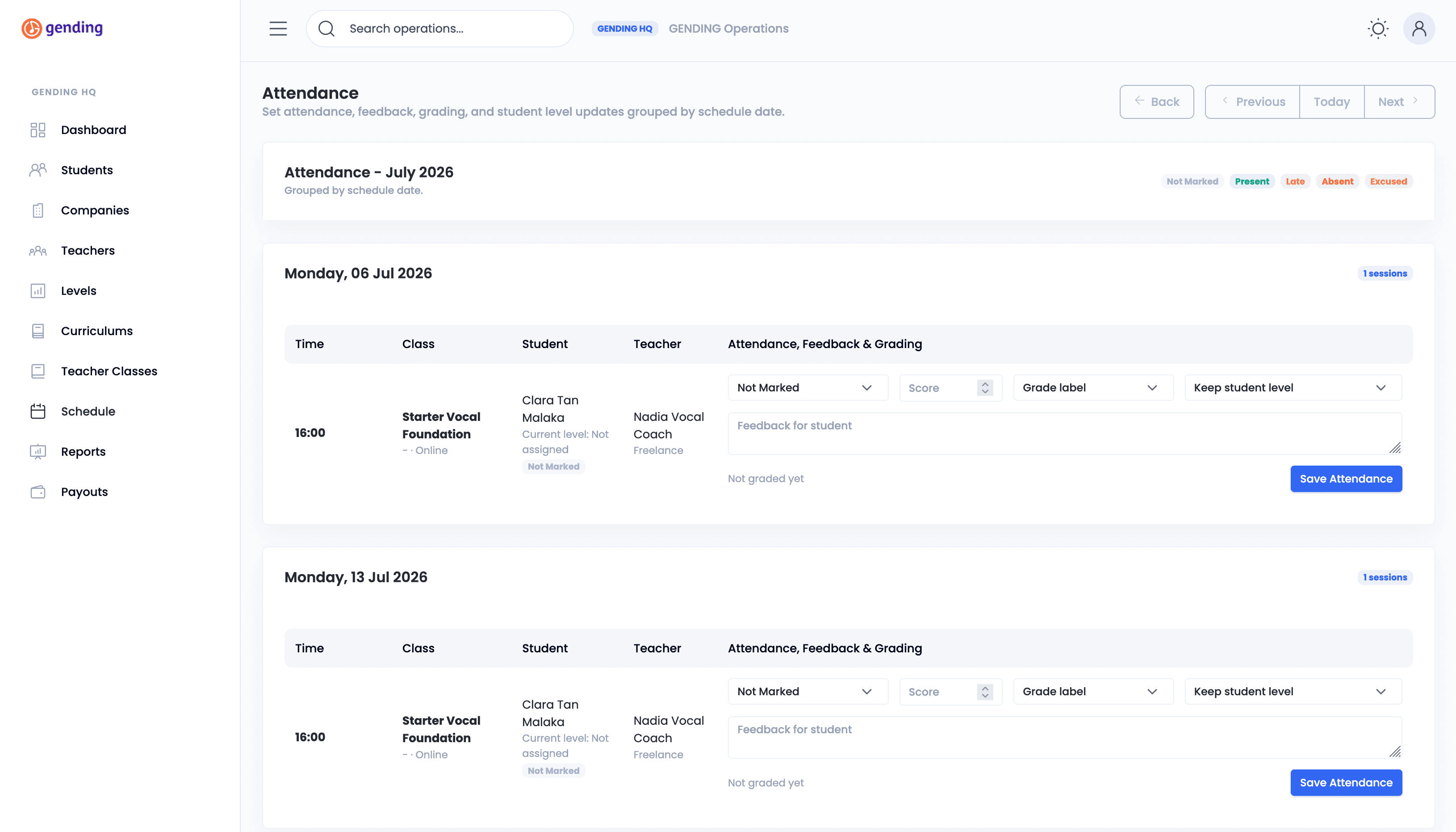1456x832 pixels.
Task: Save Attendance for 13 Jul session
Action: 1346,782
